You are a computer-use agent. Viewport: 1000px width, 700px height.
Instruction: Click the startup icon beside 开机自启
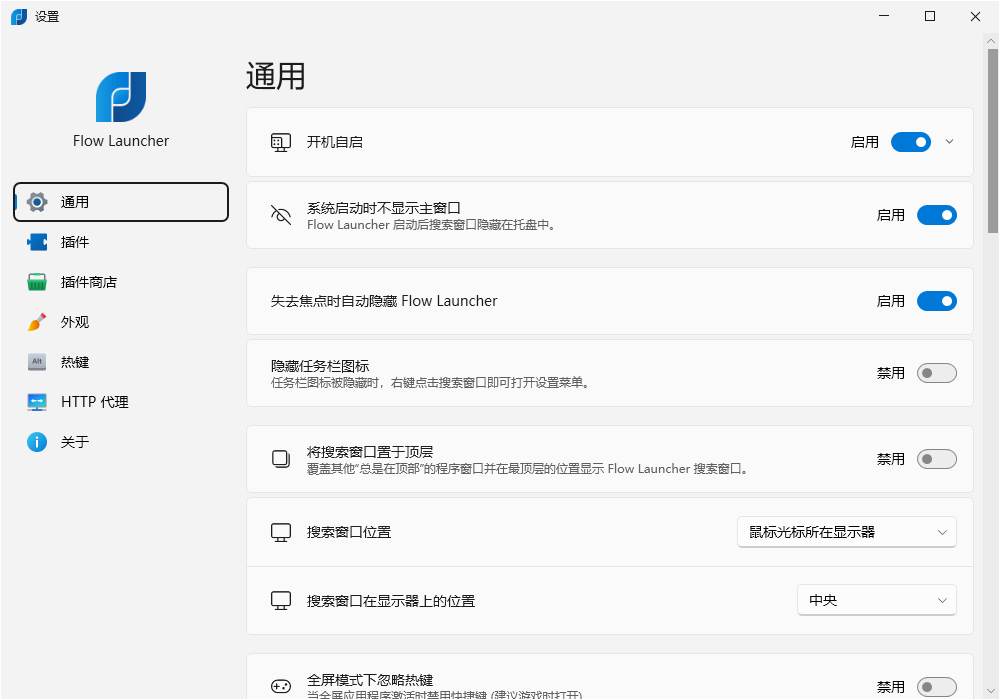(281, 142)
